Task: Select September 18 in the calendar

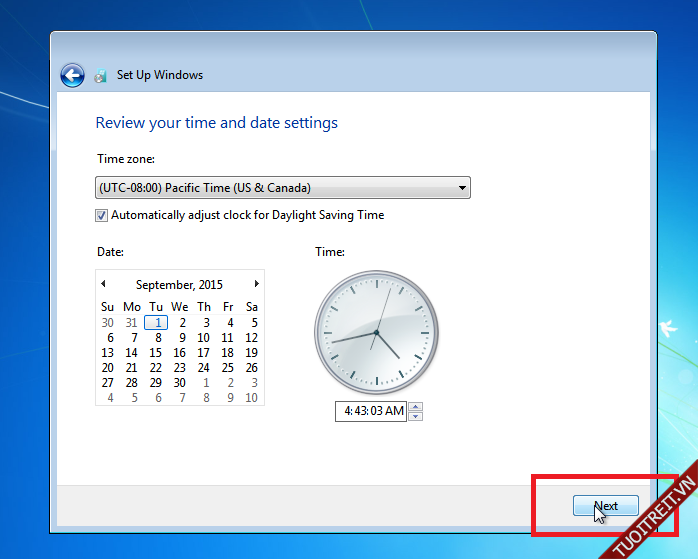Action: (228, 352)
